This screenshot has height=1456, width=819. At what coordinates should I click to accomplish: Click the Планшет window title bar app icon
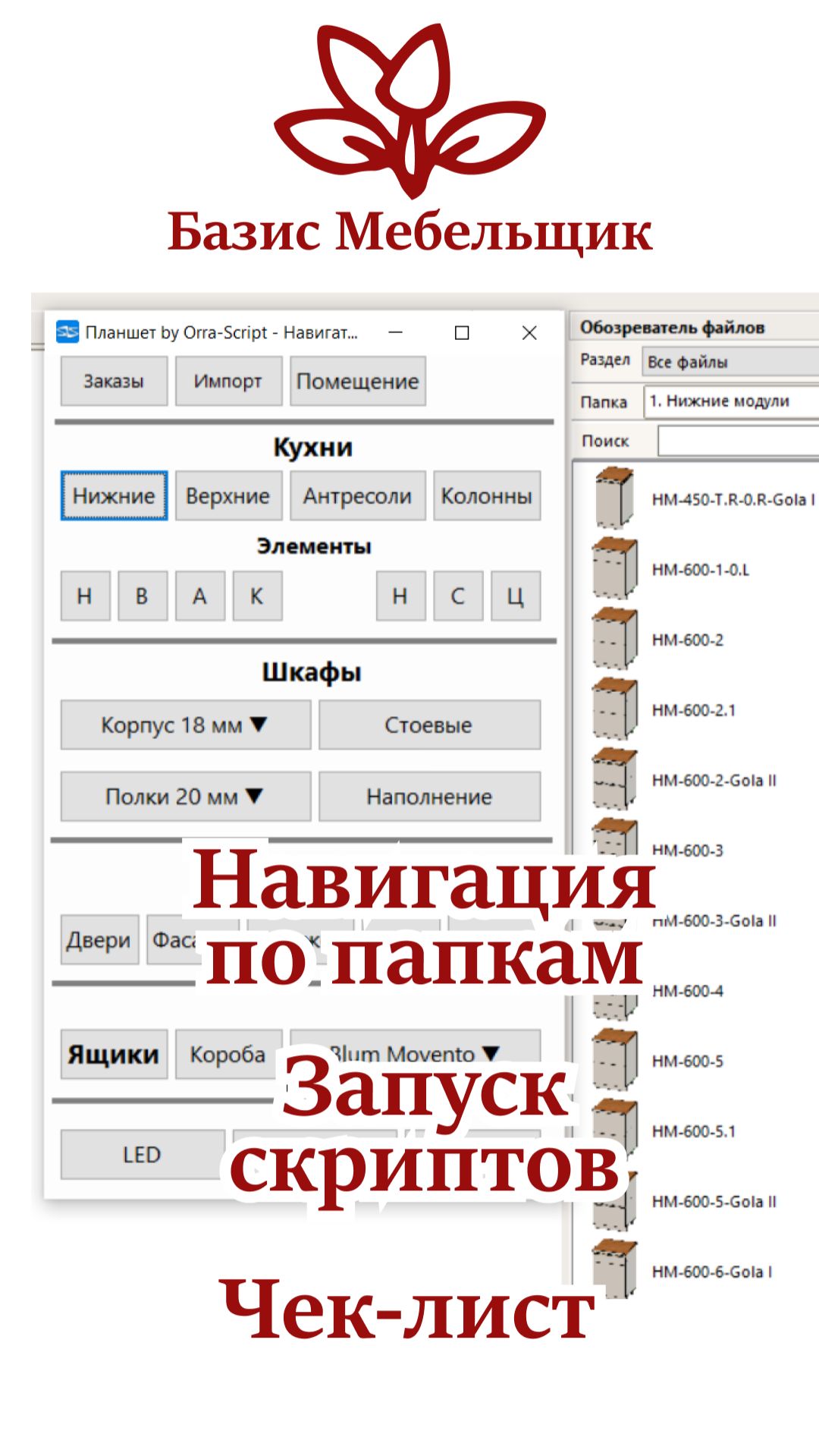[x=68, y=332]
